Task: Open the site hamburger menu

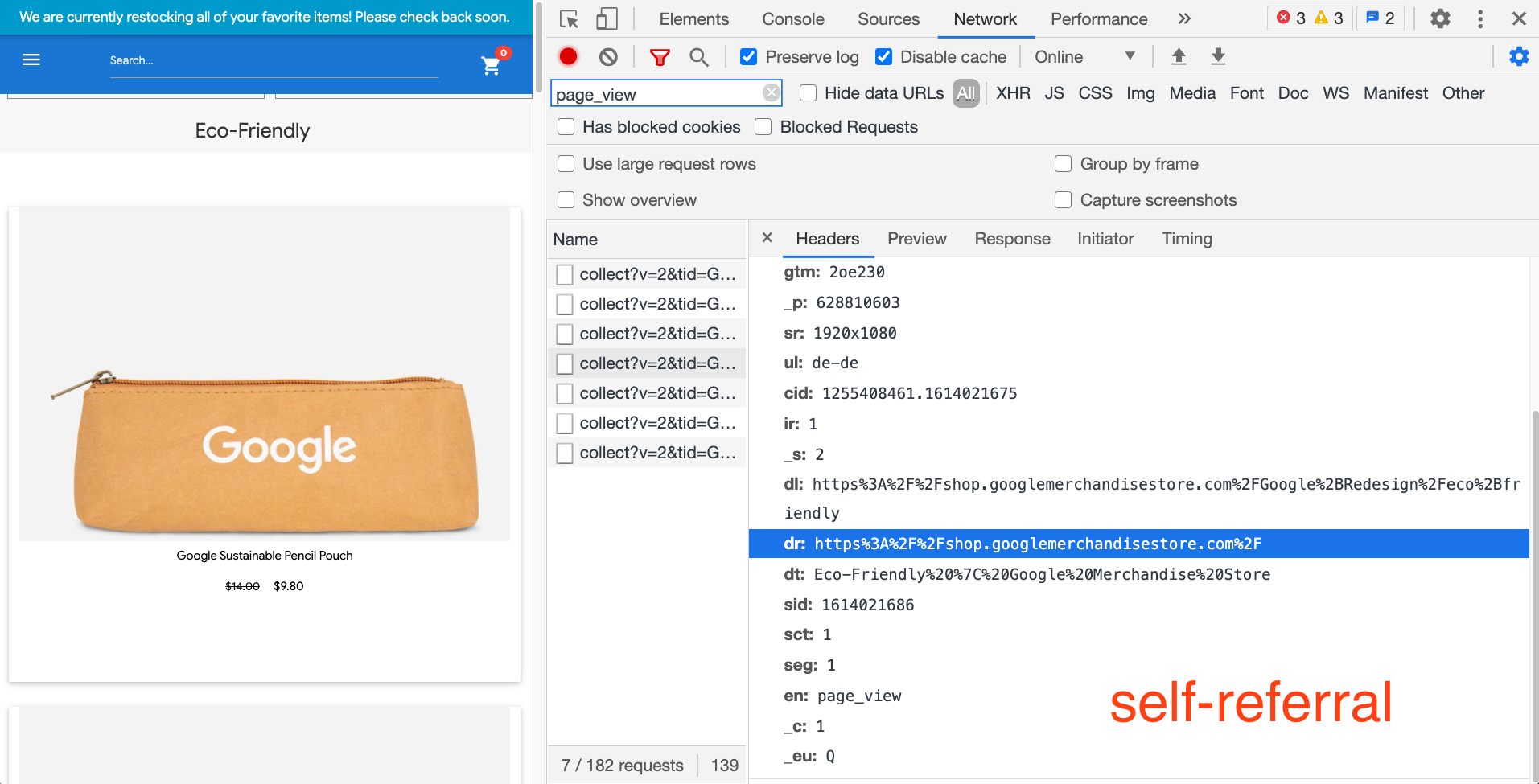Action: (31, 60)
